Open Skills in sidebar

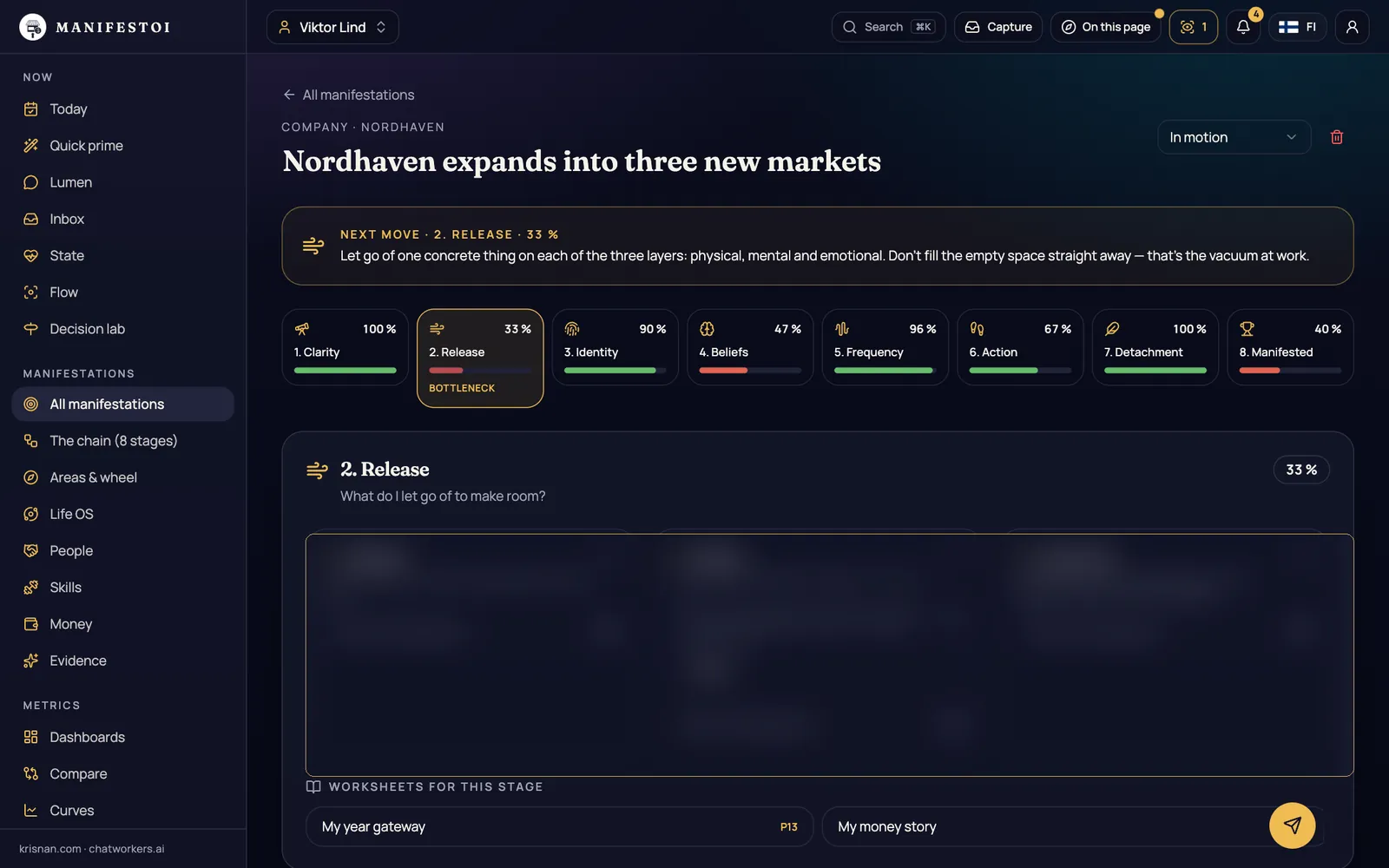click(123, 588)
